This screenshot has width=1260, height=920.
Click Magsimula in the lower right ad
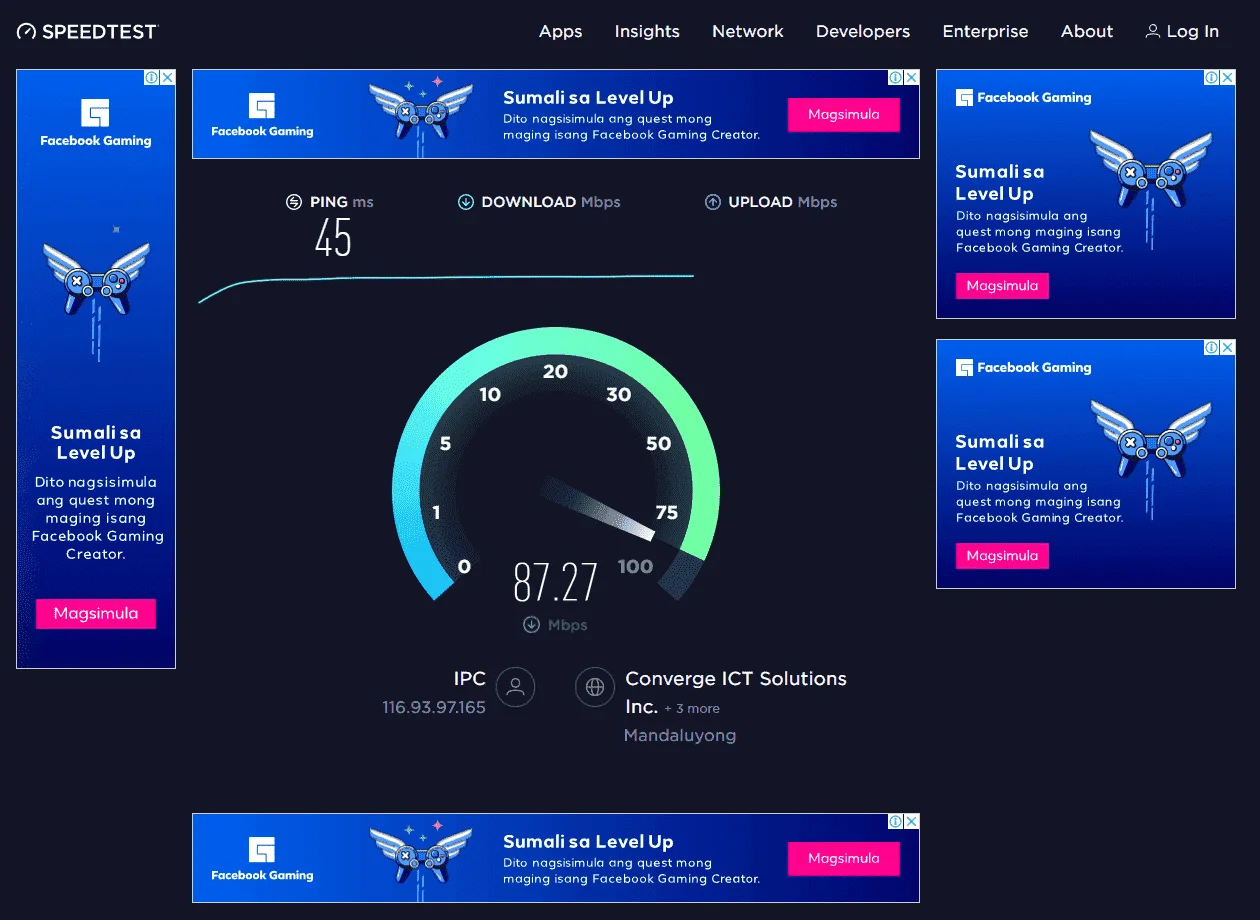coord(1002,555)
